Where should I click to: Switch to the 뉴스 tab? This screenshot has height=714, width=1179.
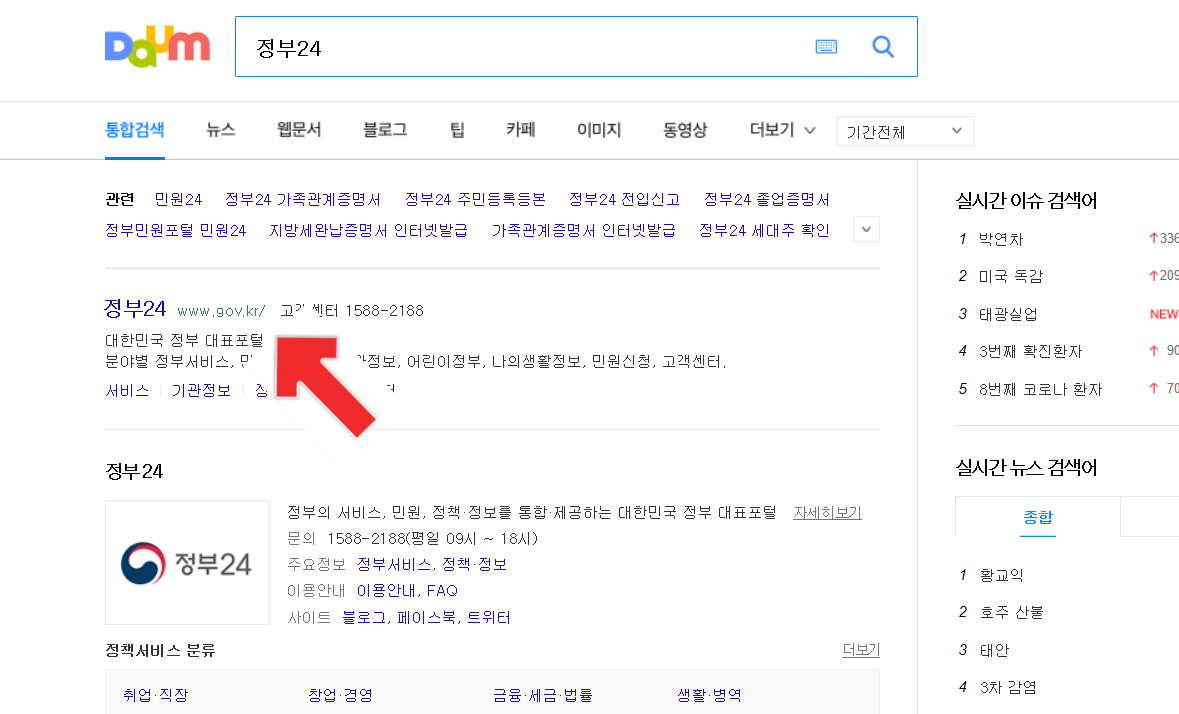coord(221,129)
